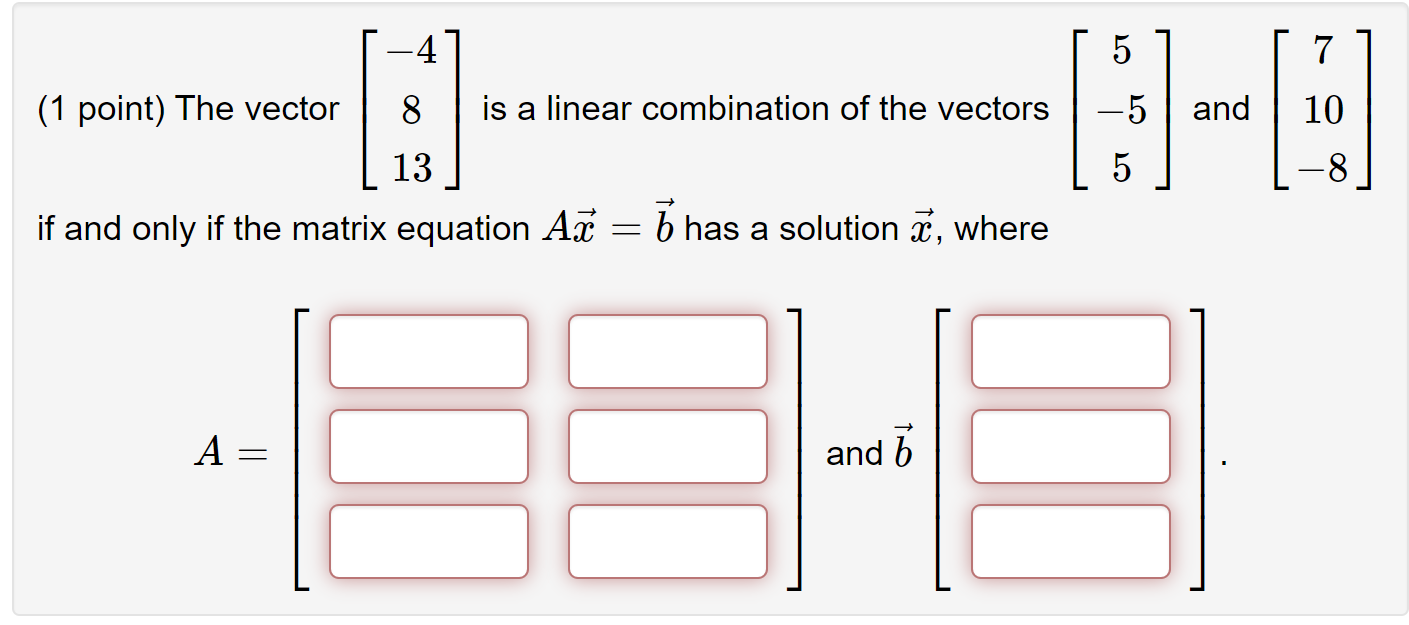Viewport: 1409px width, 625px height.
Task: Click the bottom-right entry field of matrix A
Action: pos(666,543)
